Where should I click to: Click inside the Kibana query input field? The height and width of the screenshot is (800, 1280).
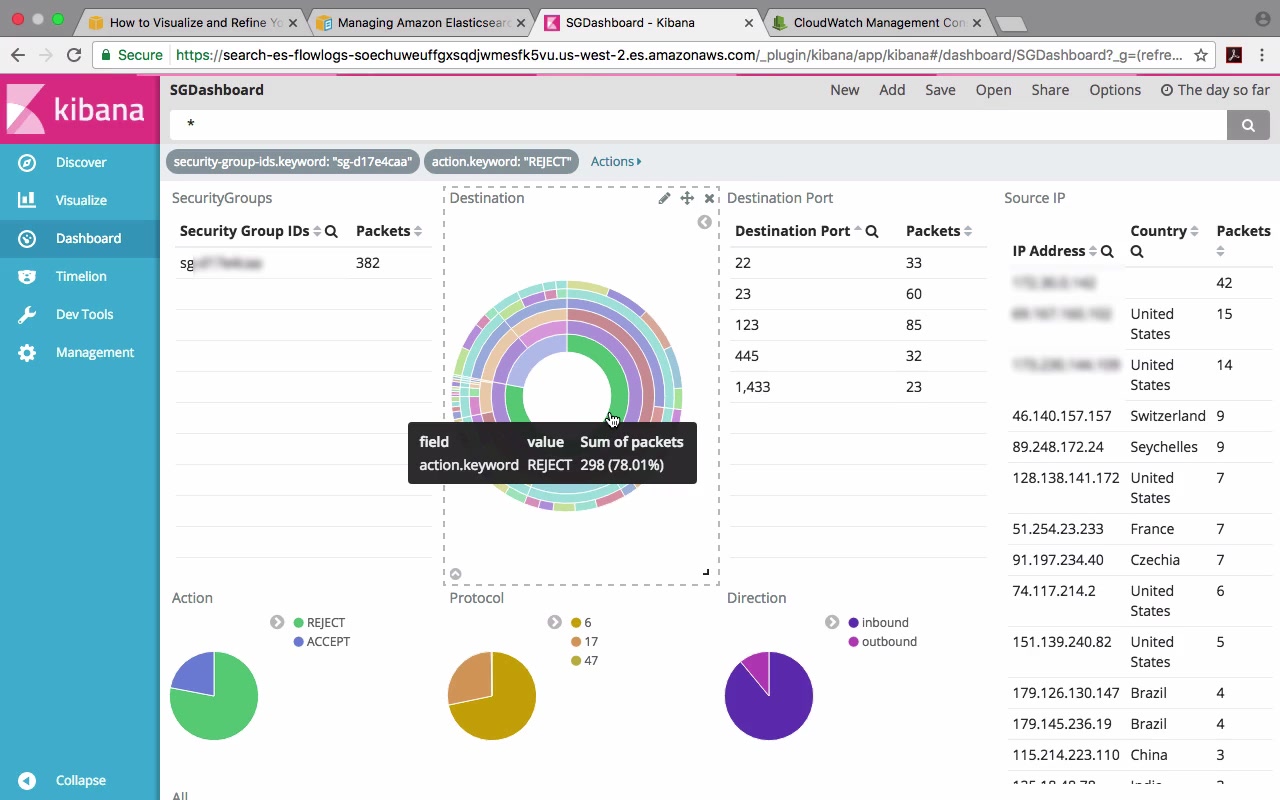click(698, 125)
